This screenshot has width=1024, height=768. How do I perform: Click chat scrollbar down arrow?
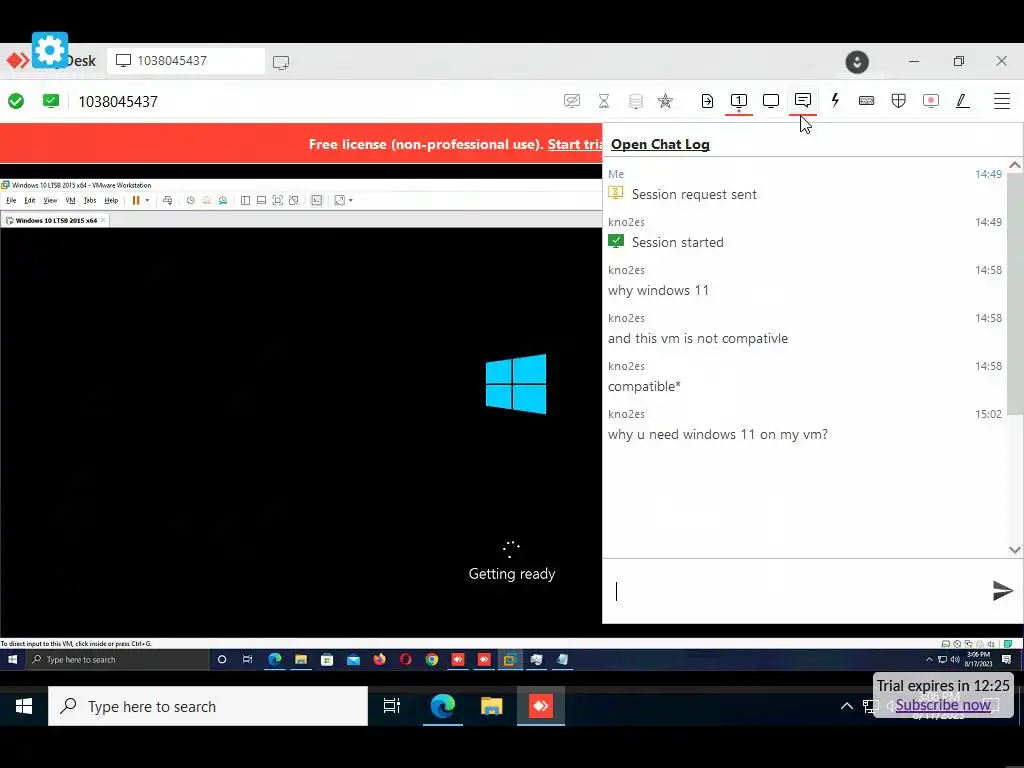(x=1014, y=550)
